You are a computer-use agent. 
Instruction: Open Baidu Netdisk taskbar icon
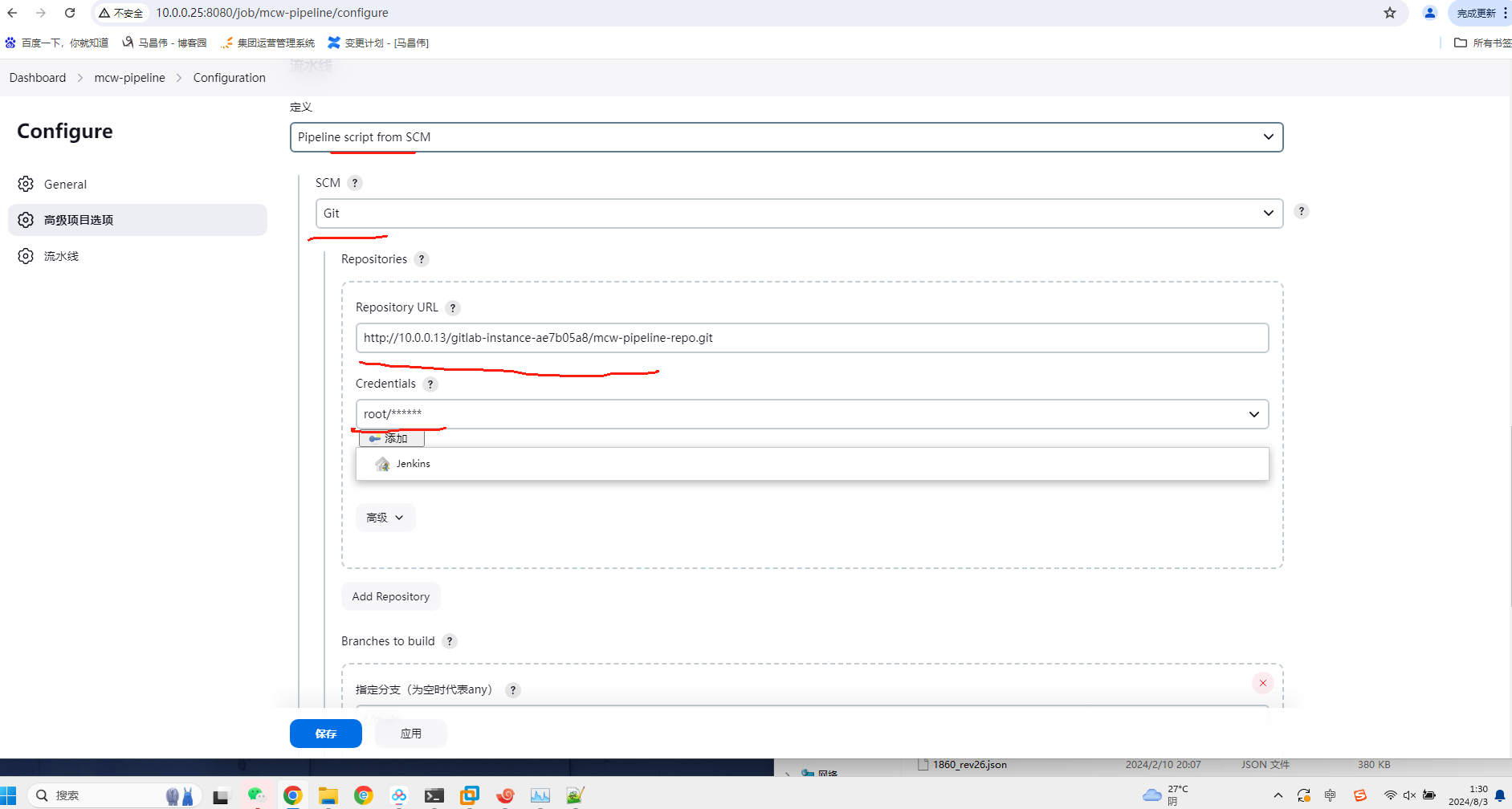point(399,795)
